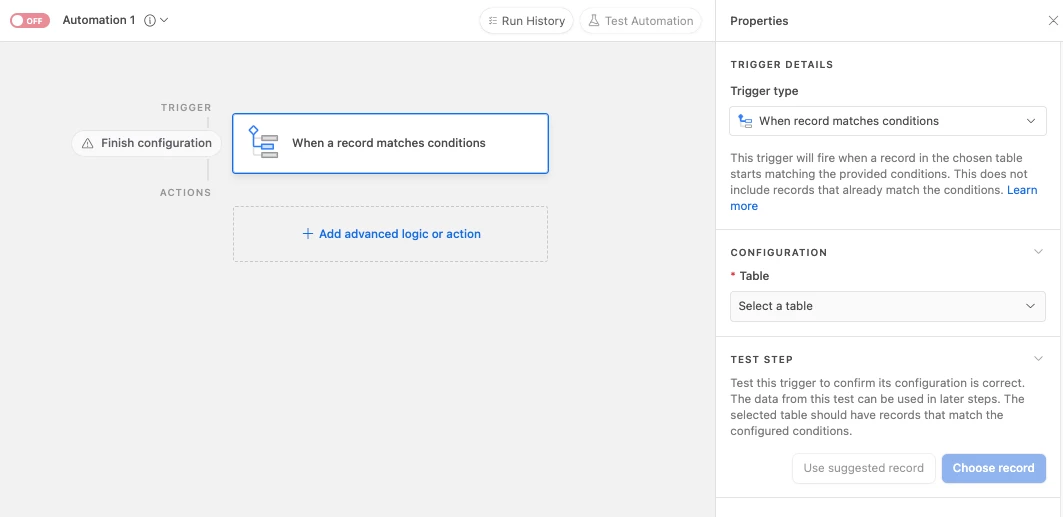Follow the Learn more link
Image resolution: width=1063 pixels, height=517 pixels.
click(1021, 190)
